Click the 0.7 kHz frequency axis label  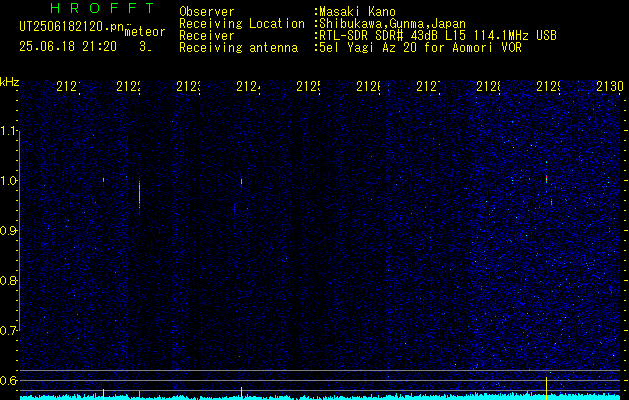click(x=8, y=331)
